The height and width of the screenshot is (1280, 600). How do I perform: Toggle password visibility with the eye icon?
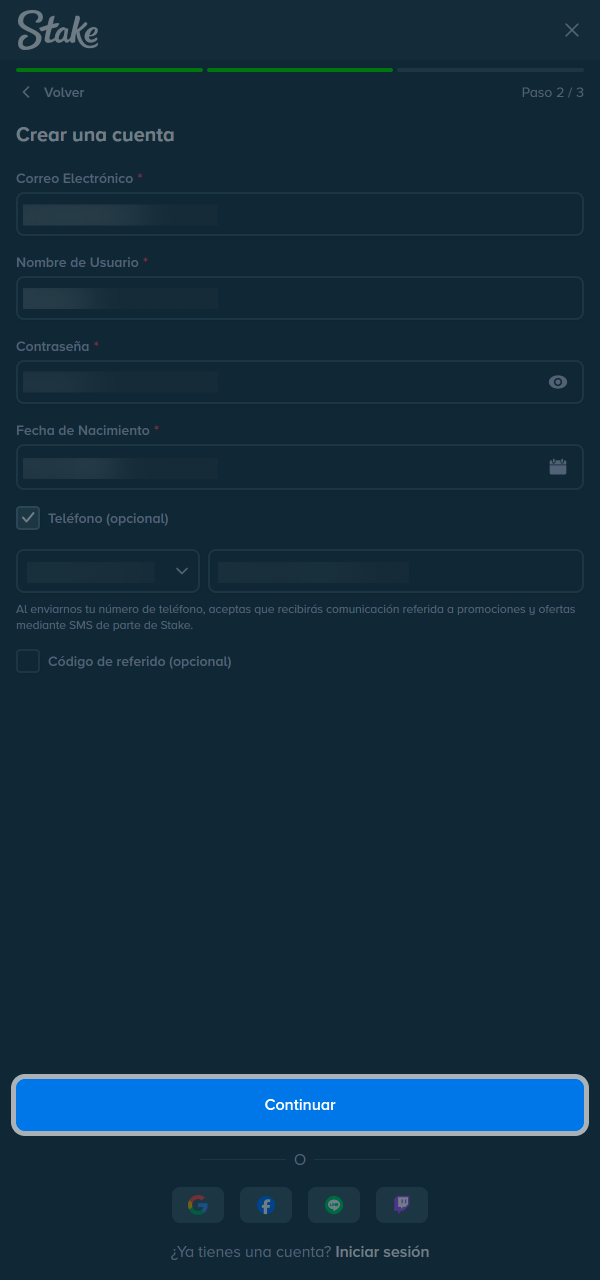557,381
